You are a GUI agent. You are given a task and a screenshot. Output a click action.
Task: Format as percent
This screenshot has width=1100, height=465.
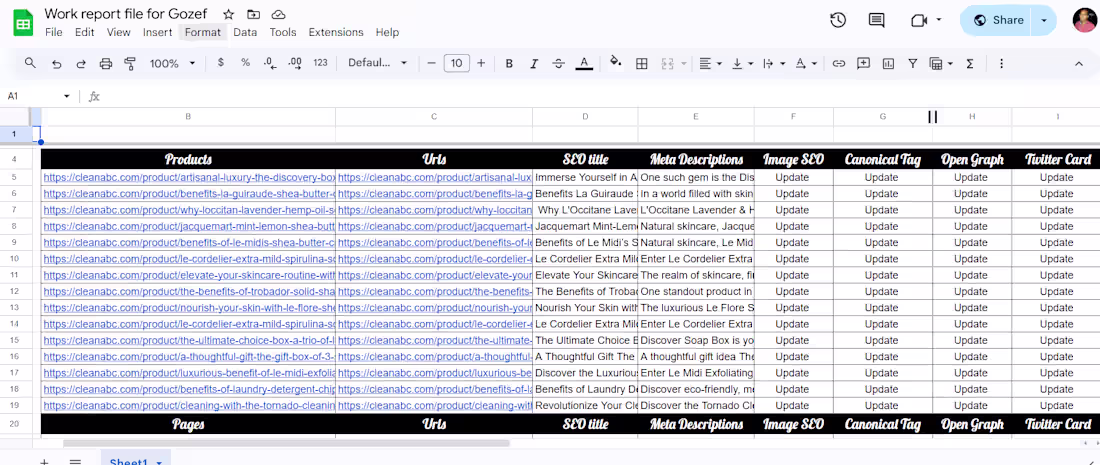tap(246, 62)
